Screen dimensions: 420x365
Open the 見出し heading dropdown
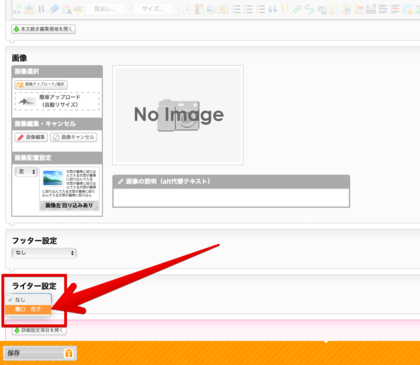pyautogui.click(x=108, y=9)
